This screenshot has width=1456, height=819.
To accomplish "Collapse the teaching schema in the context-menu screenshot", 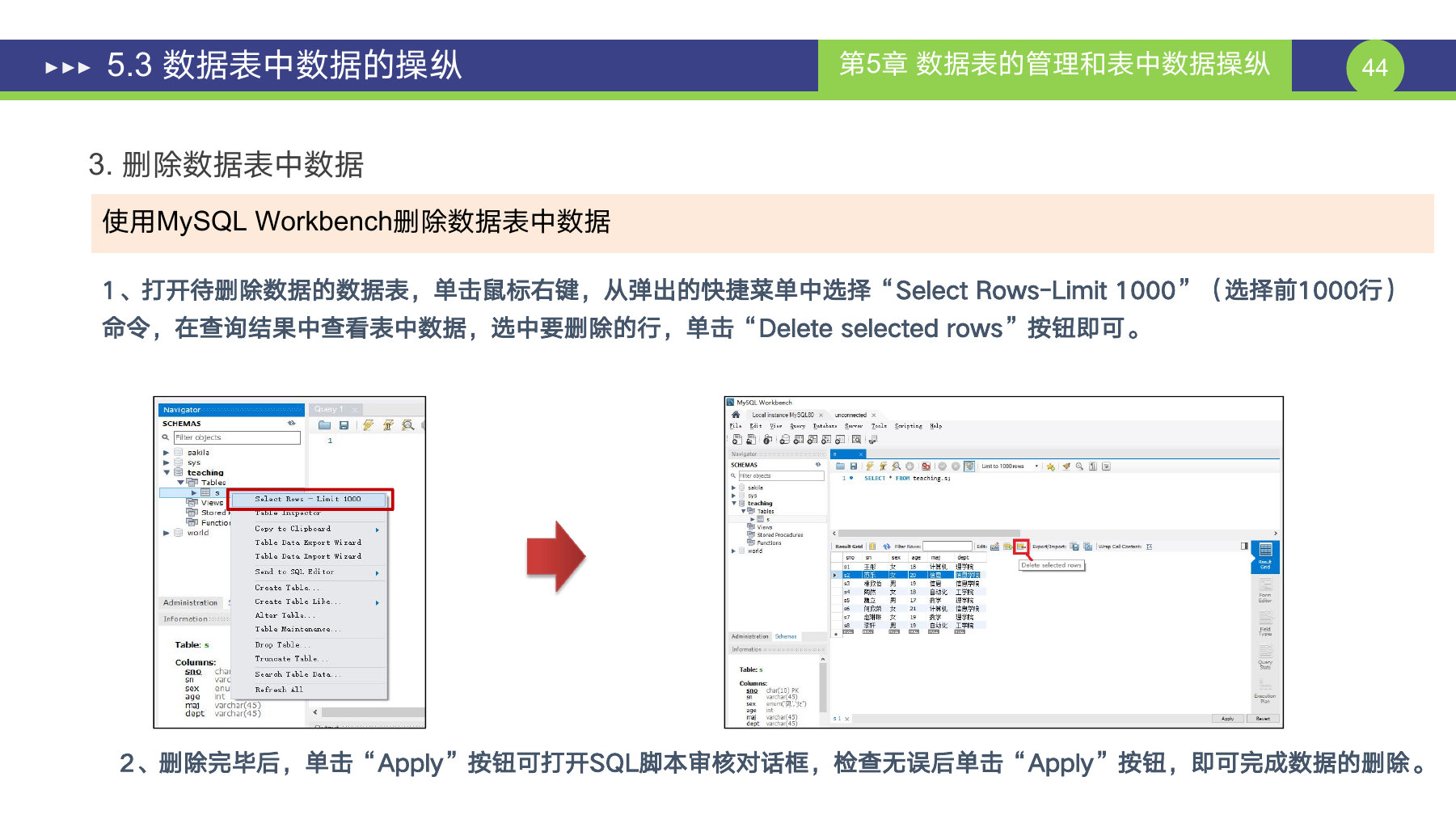I will (167, 472).
